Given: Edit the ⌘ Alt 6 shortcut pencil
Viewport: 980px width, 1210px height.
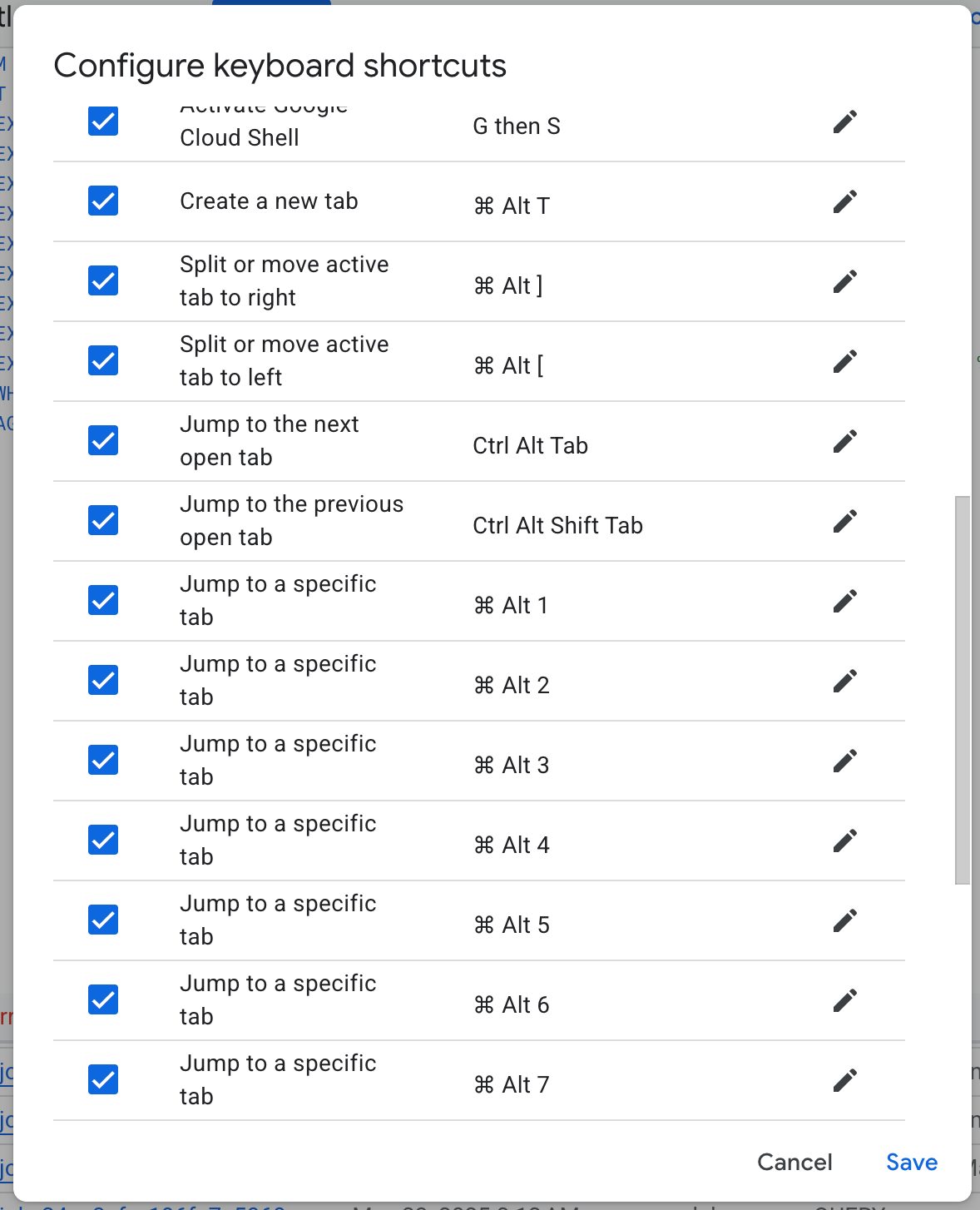Looking at the screenshot, I should (x=844, y=1001).
